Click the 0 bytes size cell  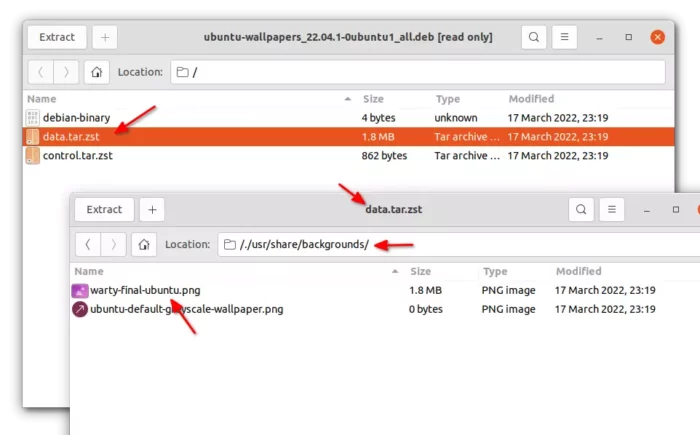tap(426, 309)
